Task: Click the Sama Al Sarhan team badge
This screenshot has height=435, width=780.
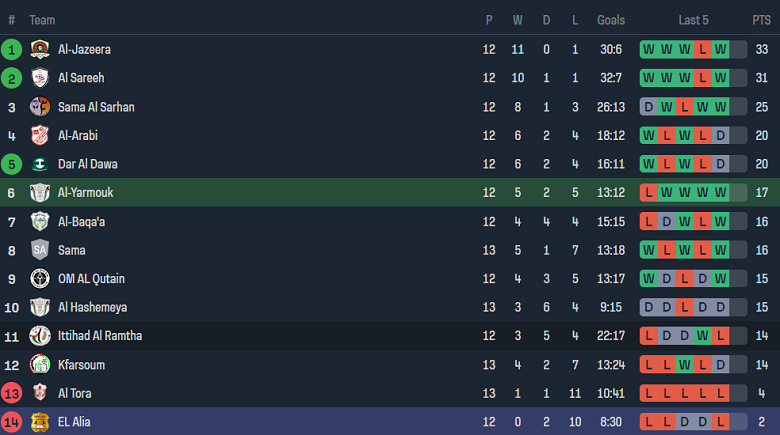Action: point(40,107)
